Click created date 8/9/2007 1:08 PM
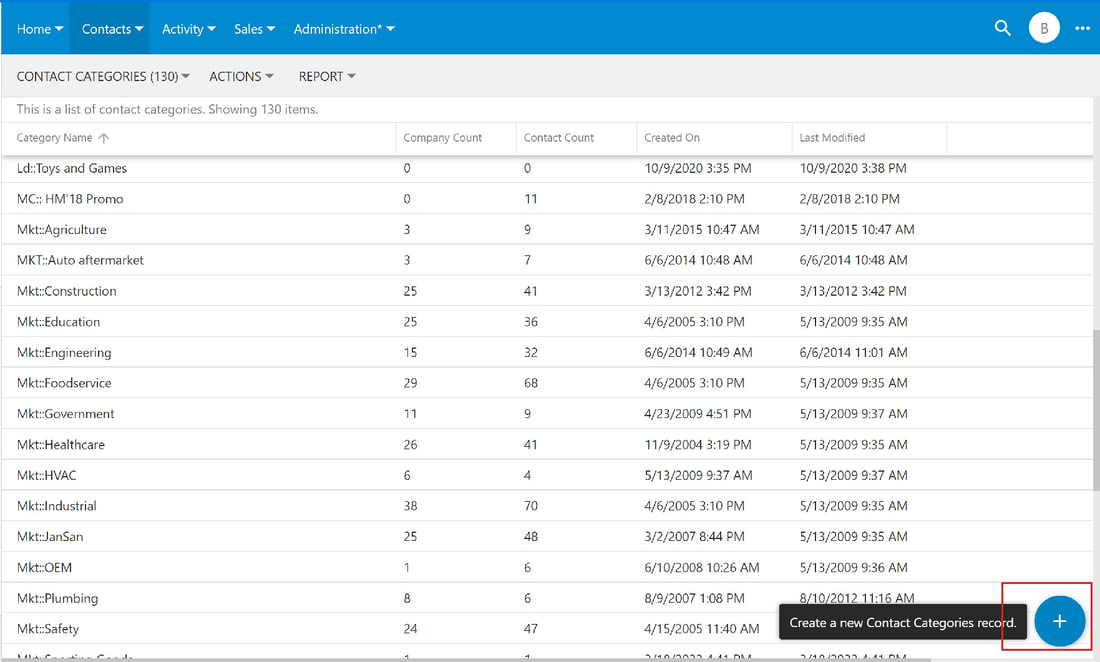The image size is (1100, 662). 695,598
